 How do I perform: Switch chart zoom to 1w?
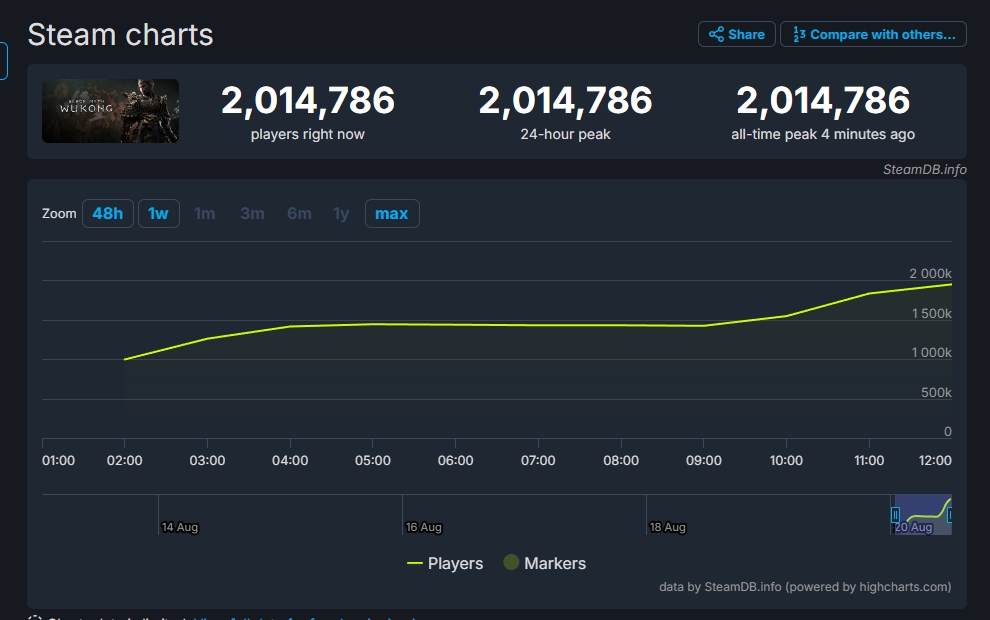(x=158, y=214)
